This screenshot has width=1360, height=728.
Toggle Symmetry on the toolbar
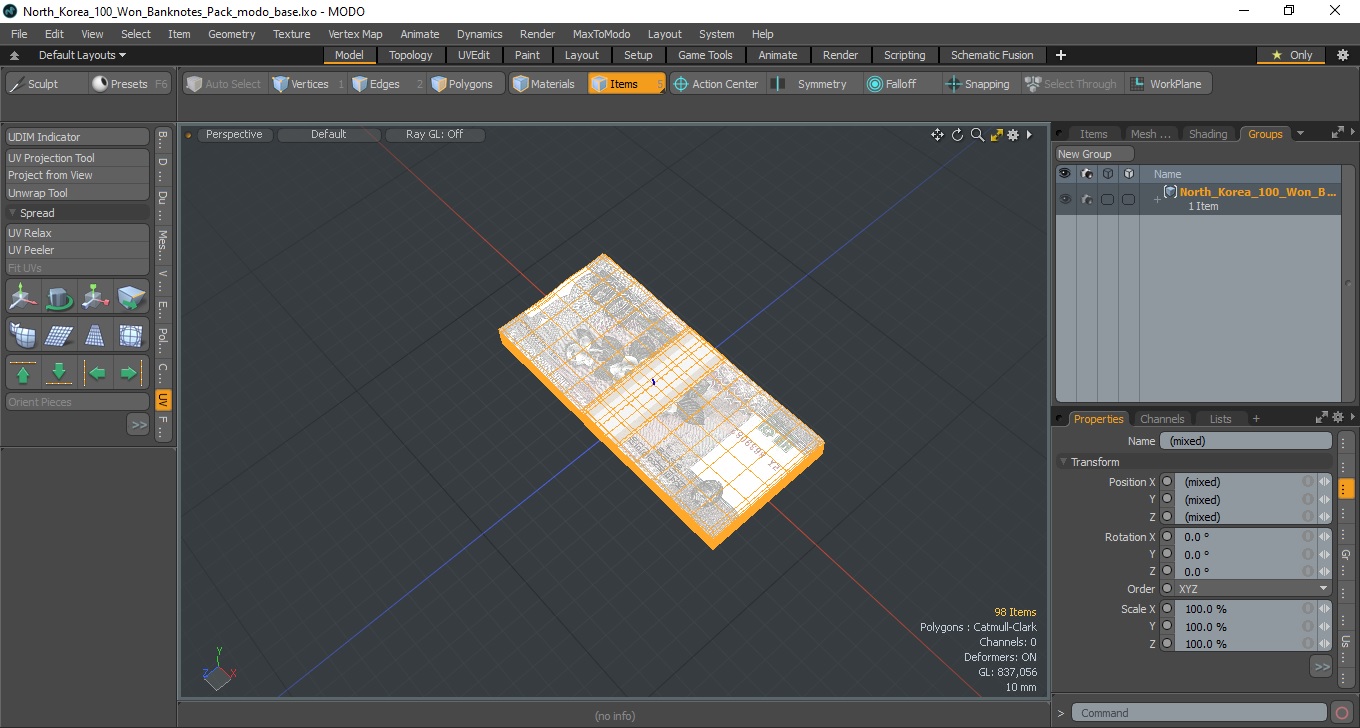coord(810,84)
